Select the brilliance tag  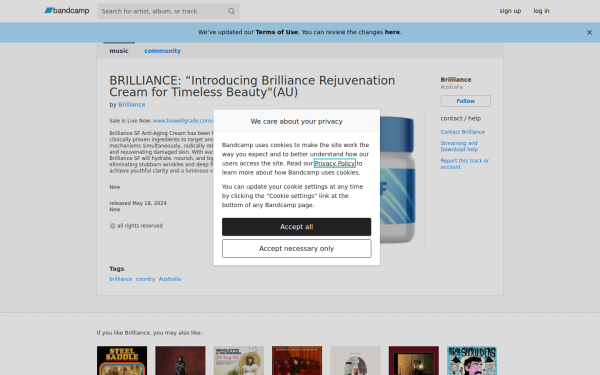point(121,279)
